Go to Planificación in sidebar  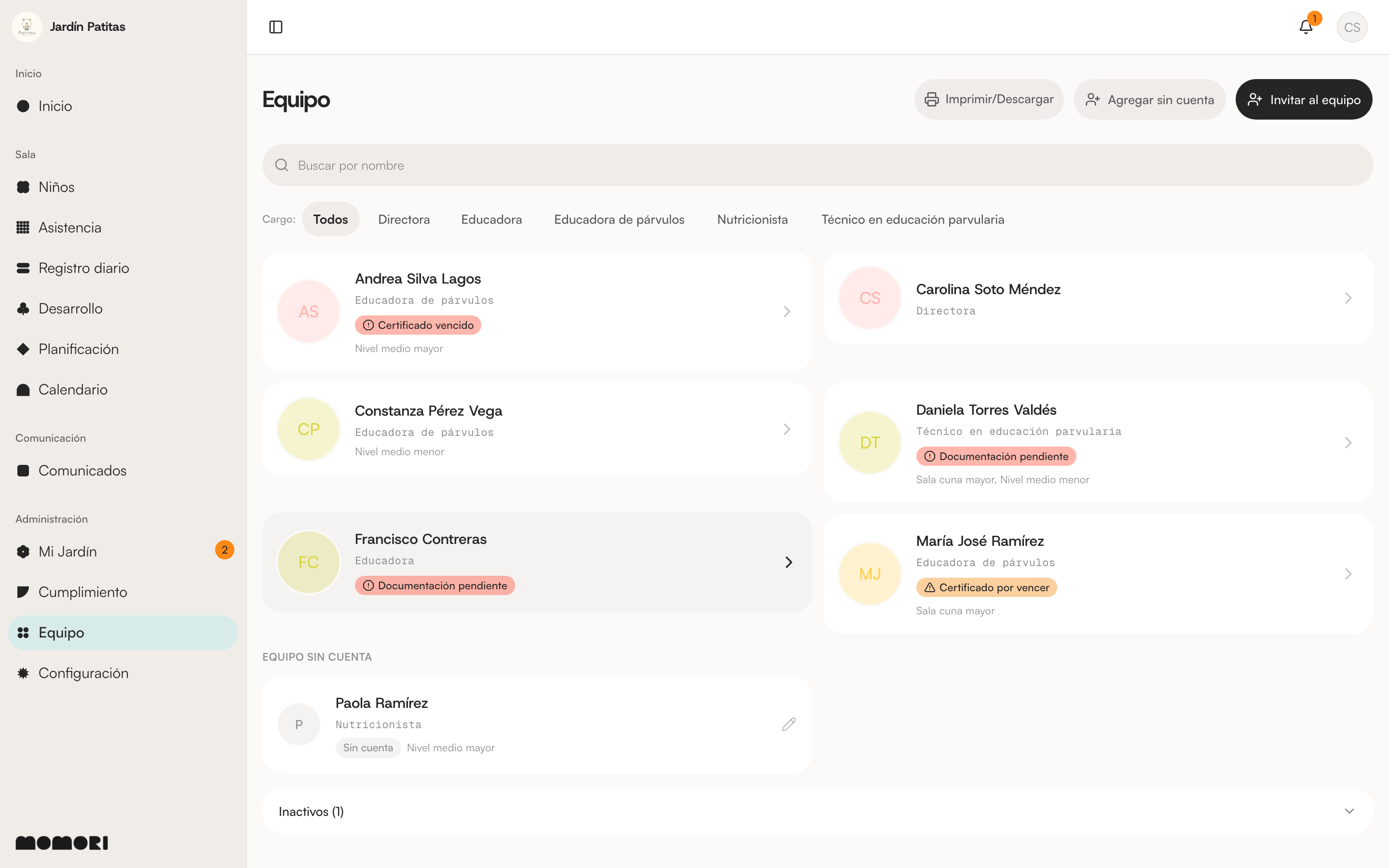tap(123, 349)
